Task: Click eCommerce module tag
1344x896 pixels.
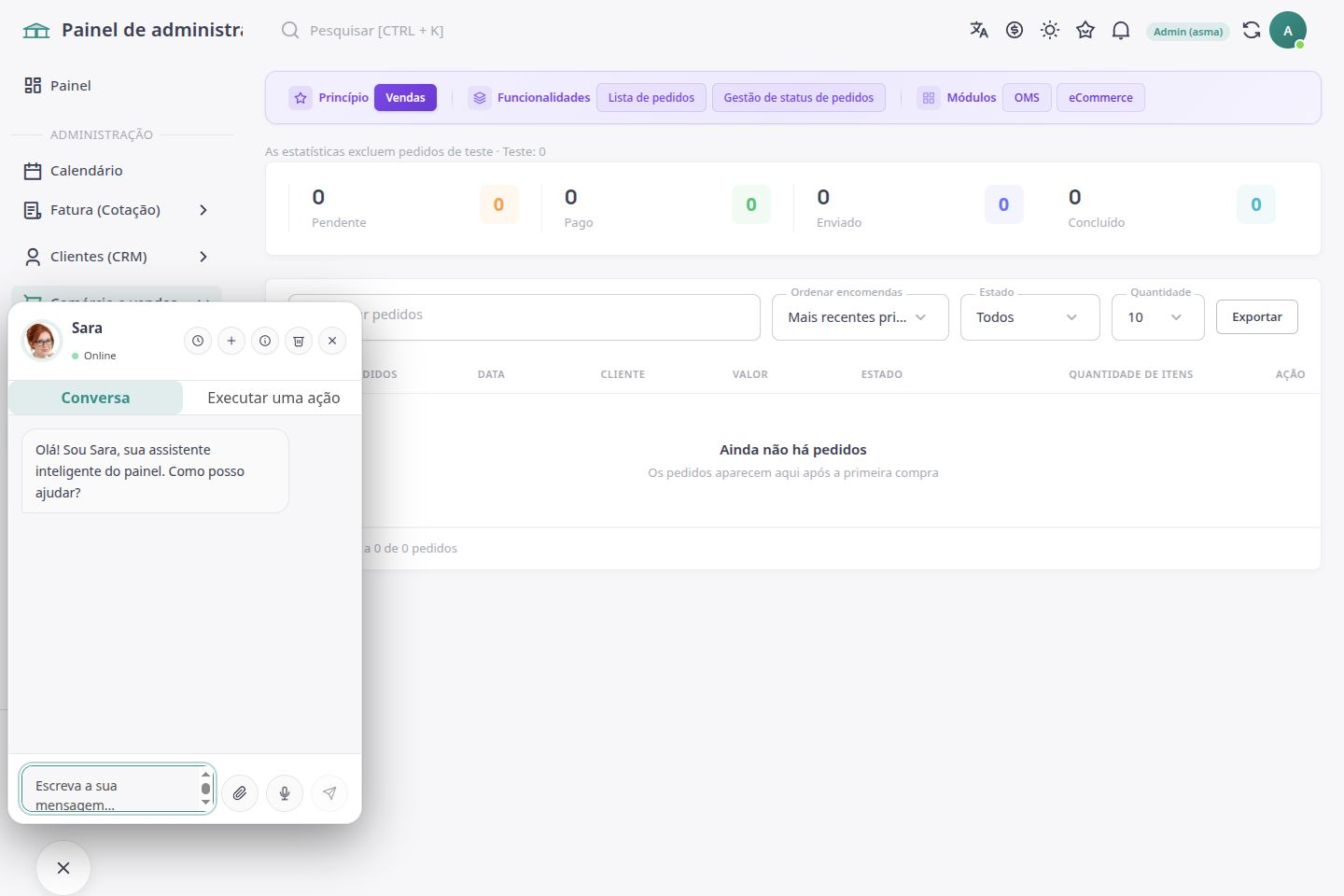Action: point(1100,97)
